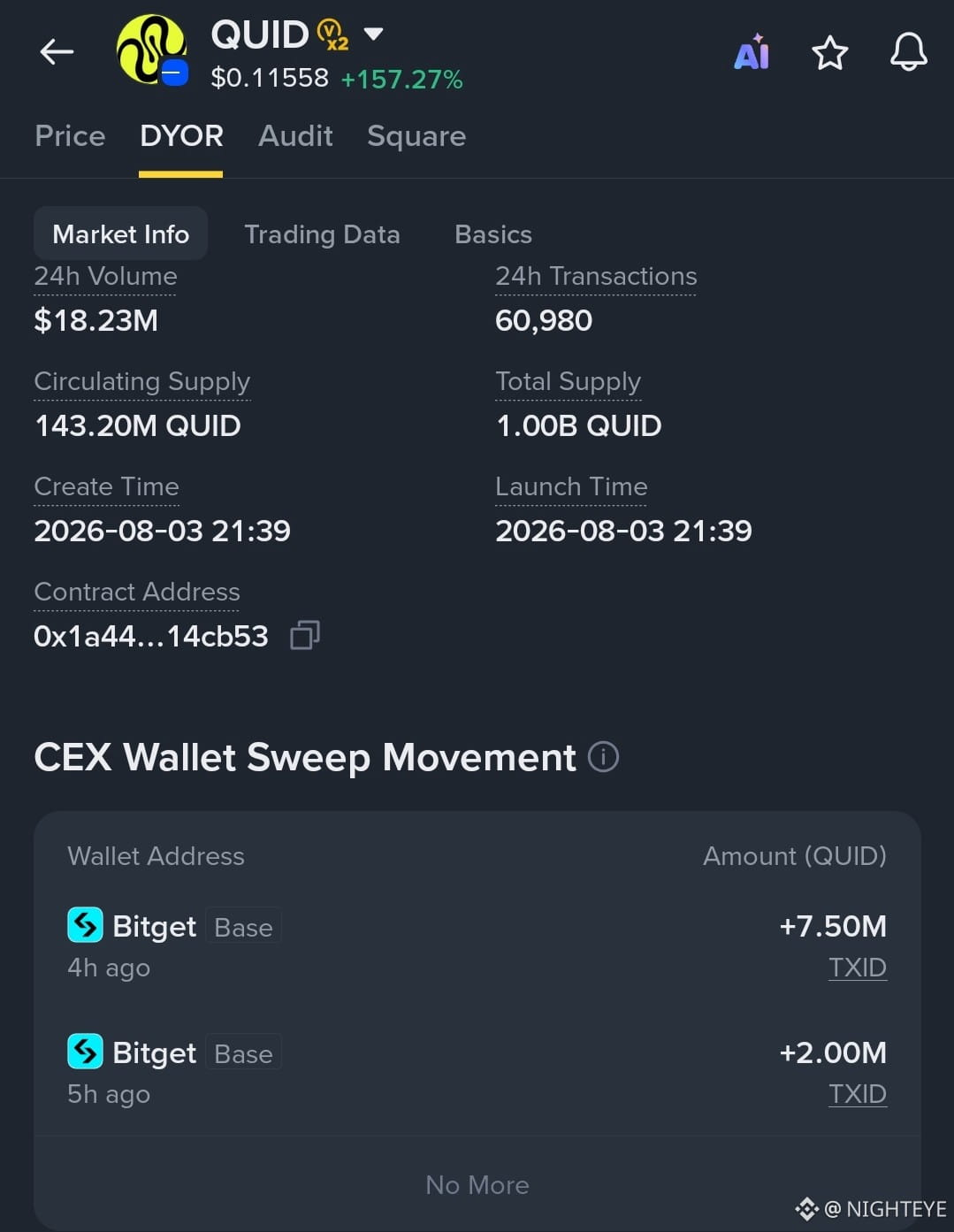This screenshot has width=954, height=1232.
Task: Open TXID link for +7.50M transfer
Action: 857,968
